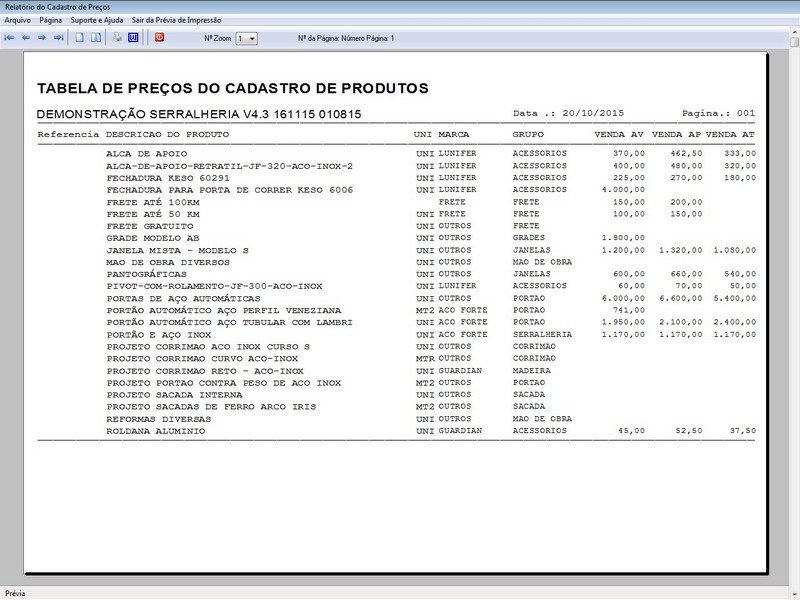Click the next page arrow icon
This screenshot has height=600, width=800.
point(40,37)
